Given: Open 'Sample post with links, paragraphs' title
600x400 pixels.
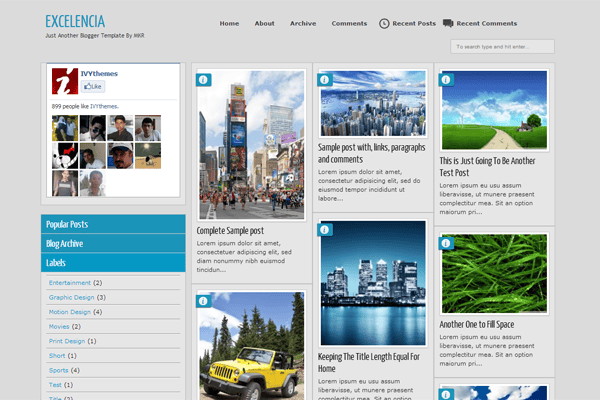Looking at the screenshot, I should click(x=372, y=153).
